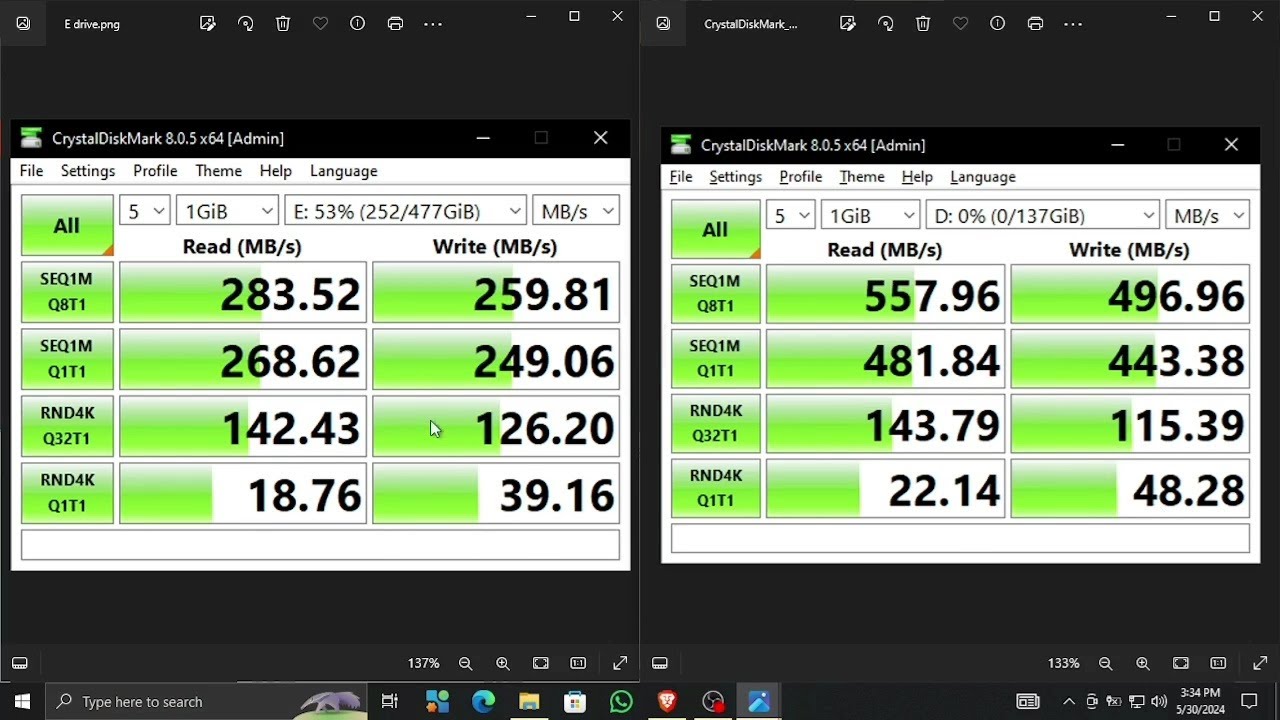
Task: Zoom in on the 137% photo window
Action: tap(503, 663)
